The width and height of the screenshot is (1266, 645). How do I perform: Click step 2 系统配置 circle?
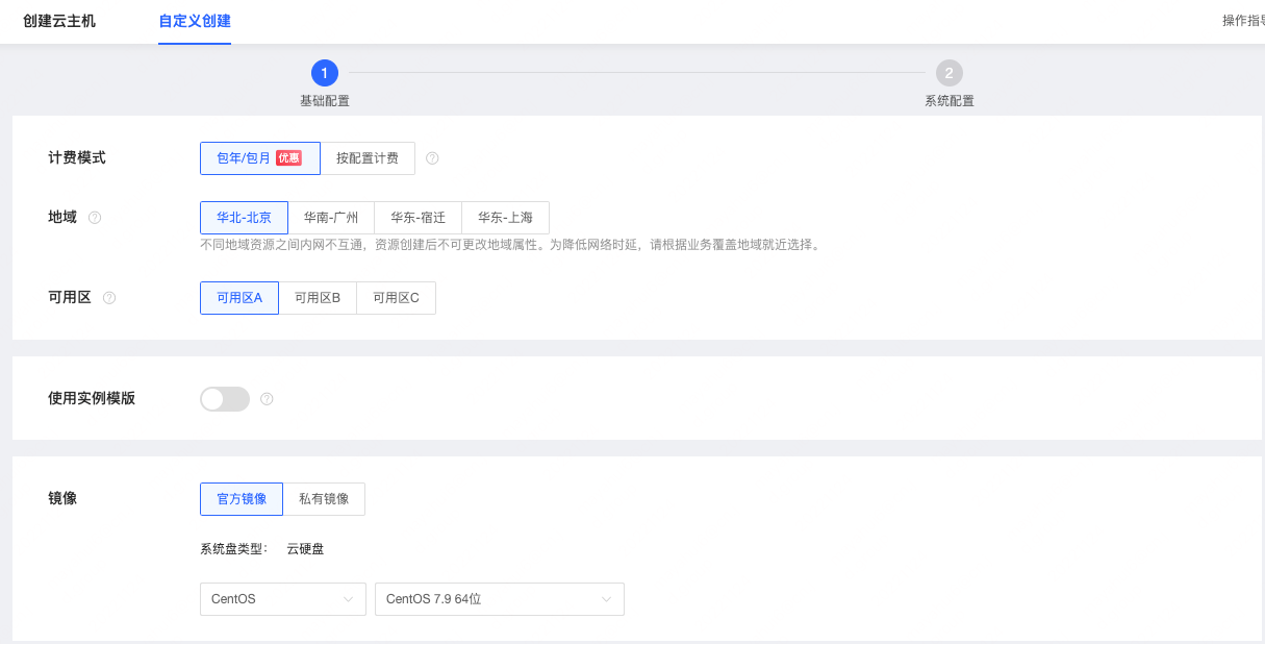point(948,73)
